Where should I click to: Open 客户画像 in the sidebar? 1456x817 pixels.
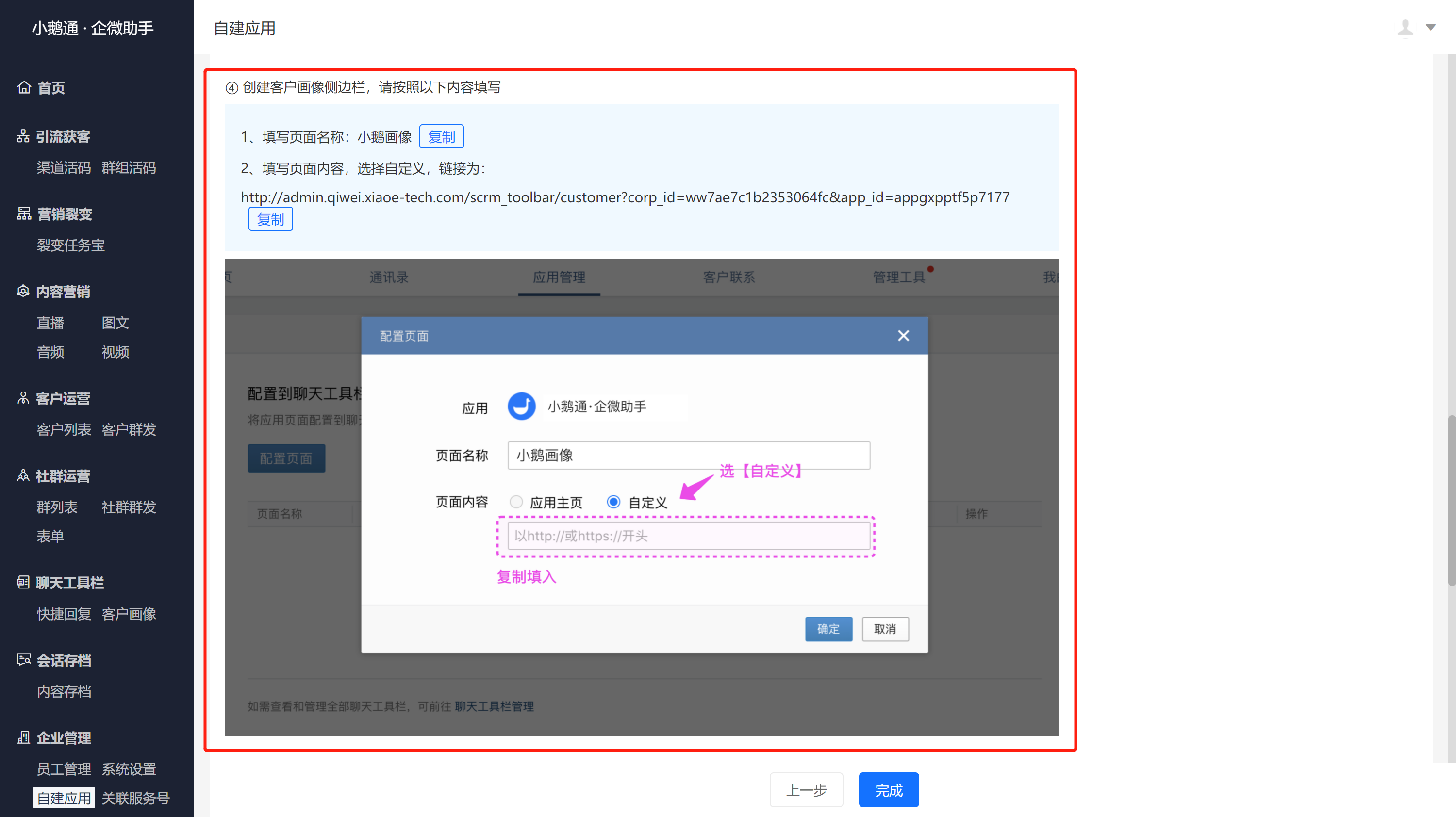pos(129,614)
